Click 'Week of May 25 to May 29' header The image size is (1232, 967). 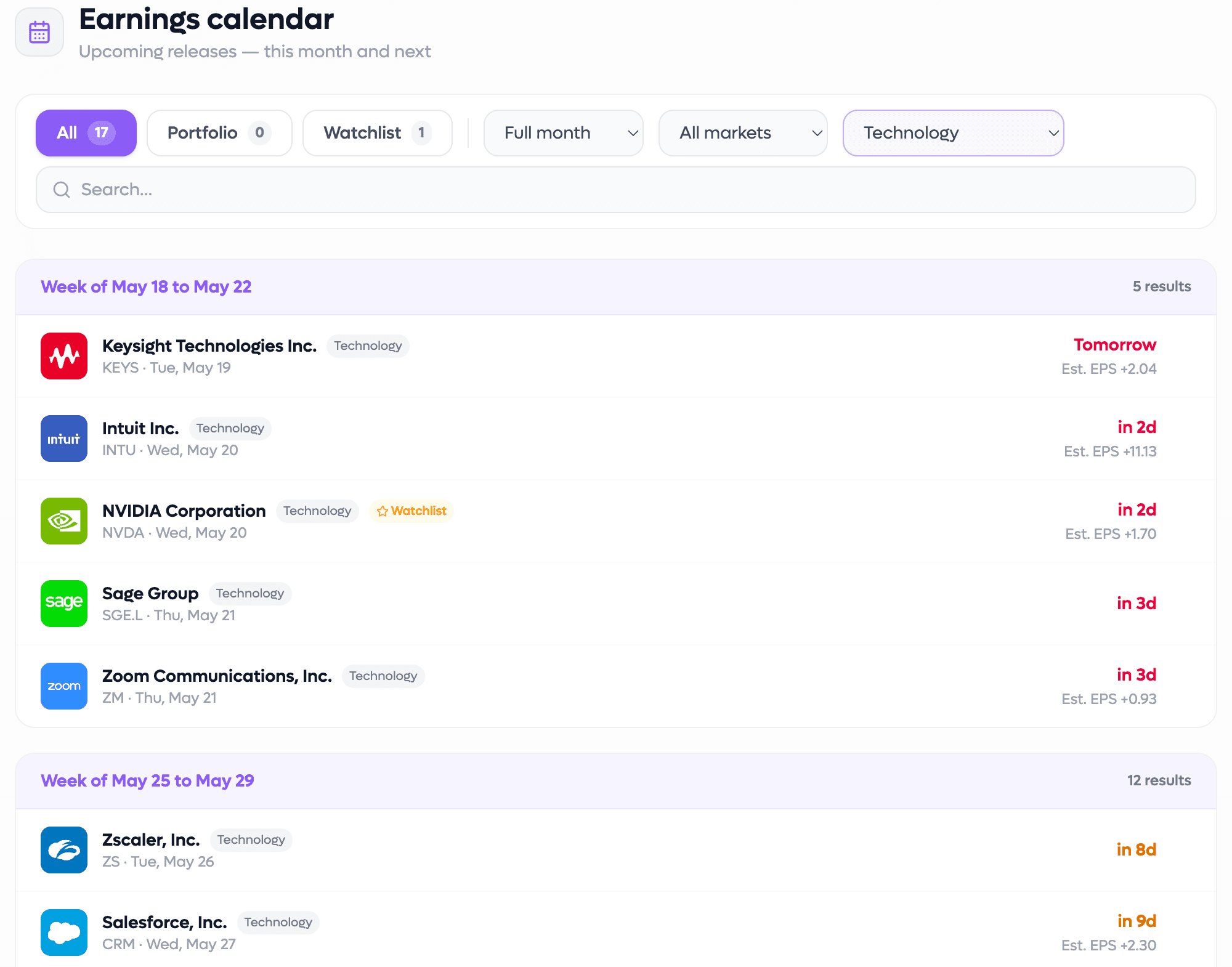[147, 781]
